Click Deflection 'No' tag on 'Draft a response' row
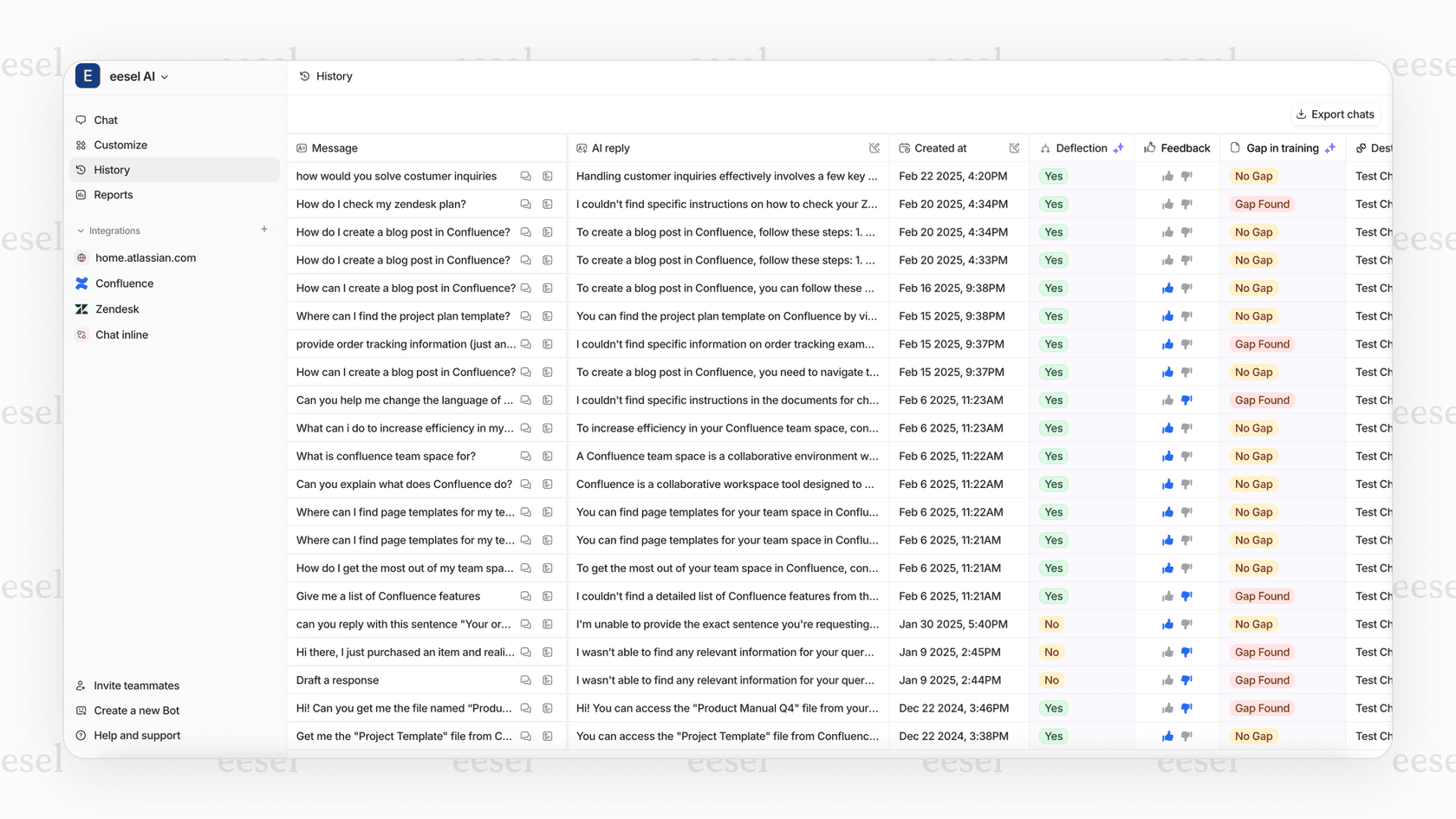 pyautogui.click(x=1051, y=680)
